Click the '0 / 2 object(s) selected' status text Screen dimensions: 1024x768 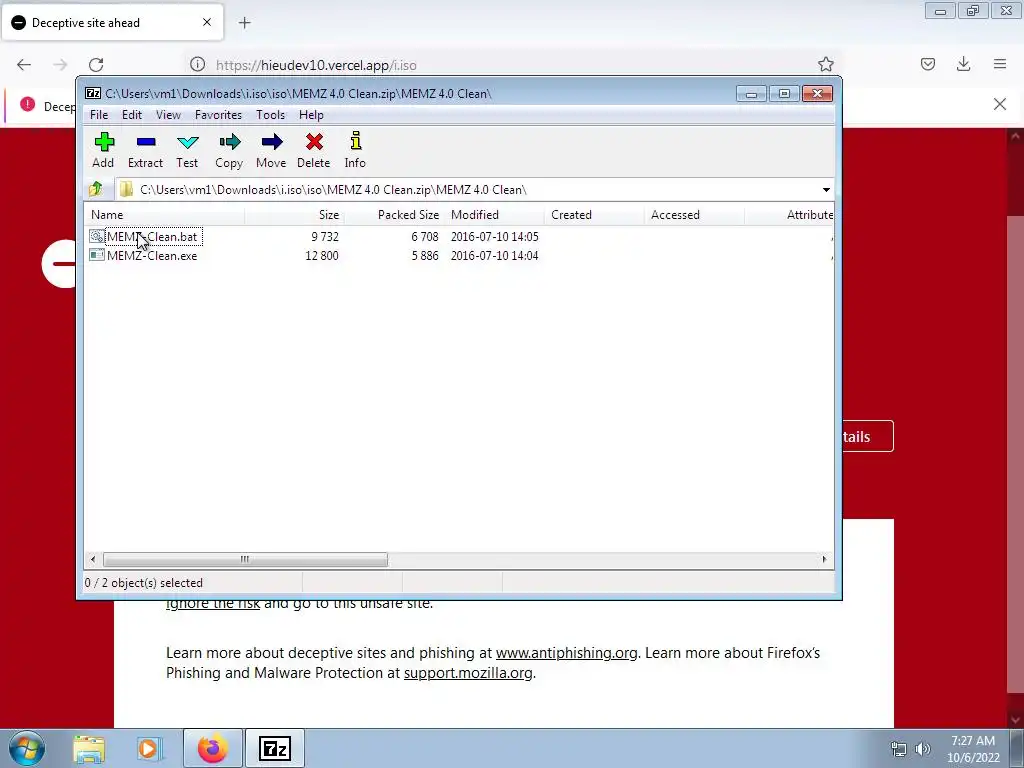point(144,583)
